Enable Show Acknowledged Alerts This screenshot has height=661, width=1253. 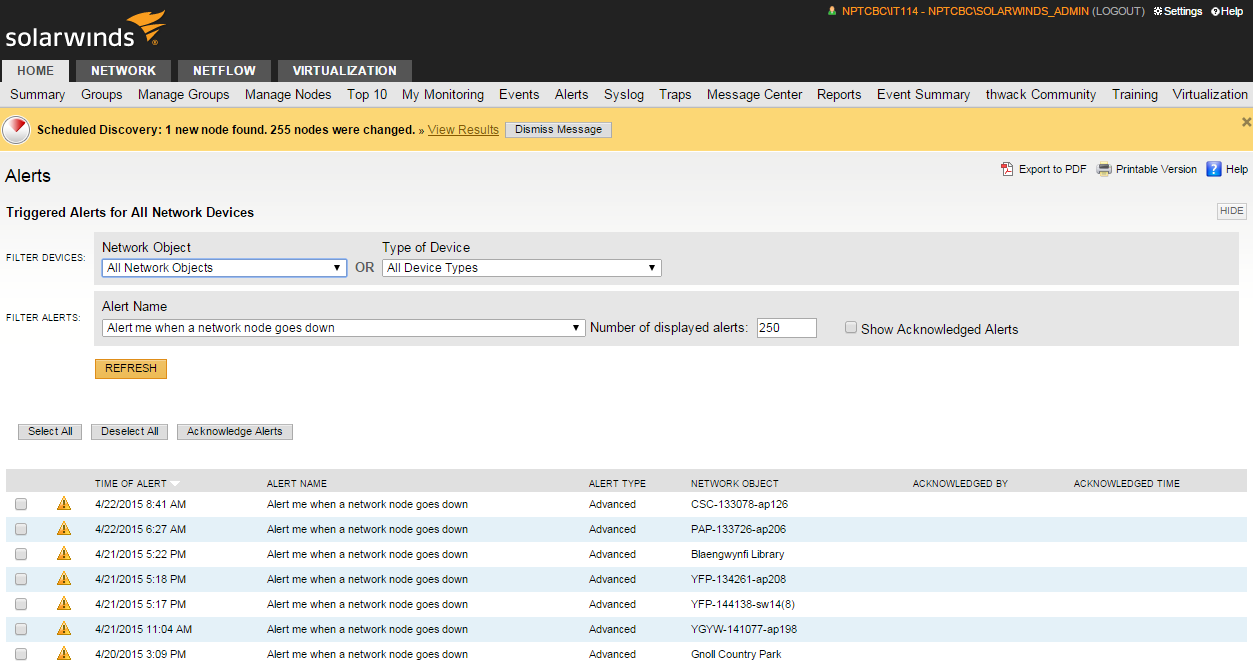click(x=851, y=327)
